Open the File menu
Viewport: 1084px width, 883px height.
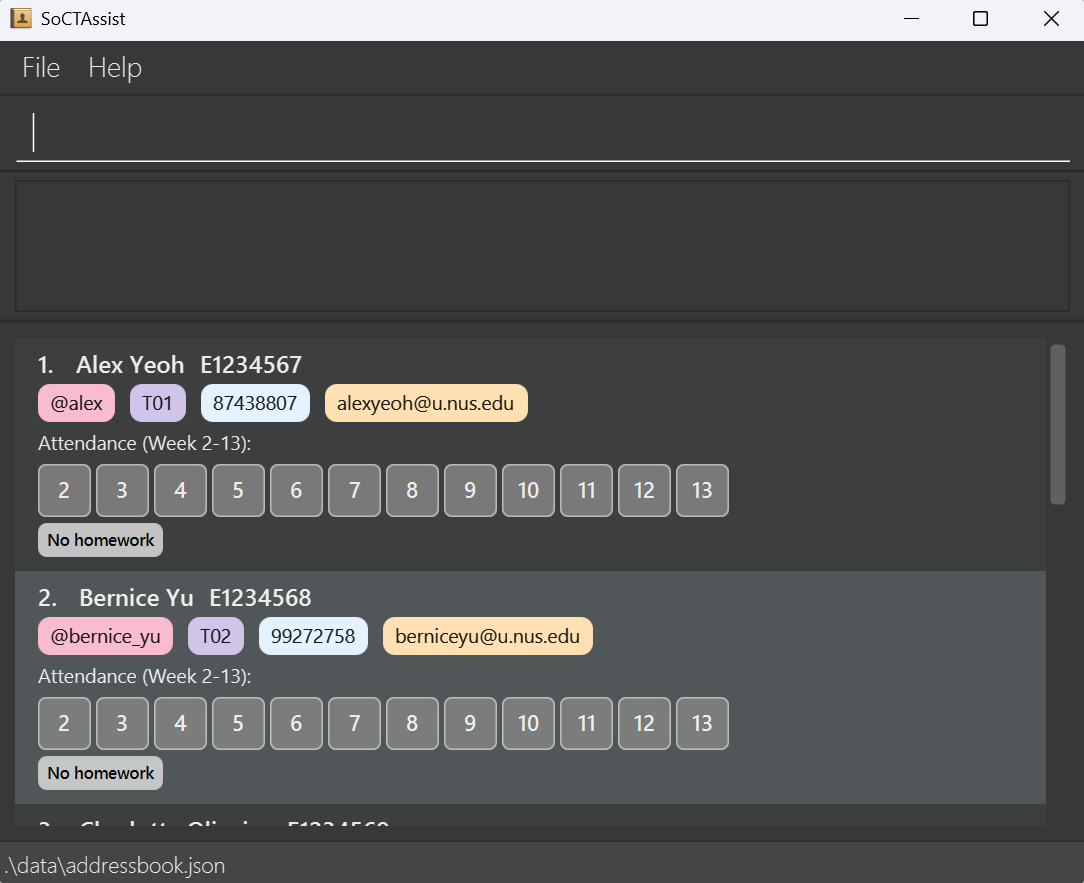pyautogui.click(x=41, y=68)
